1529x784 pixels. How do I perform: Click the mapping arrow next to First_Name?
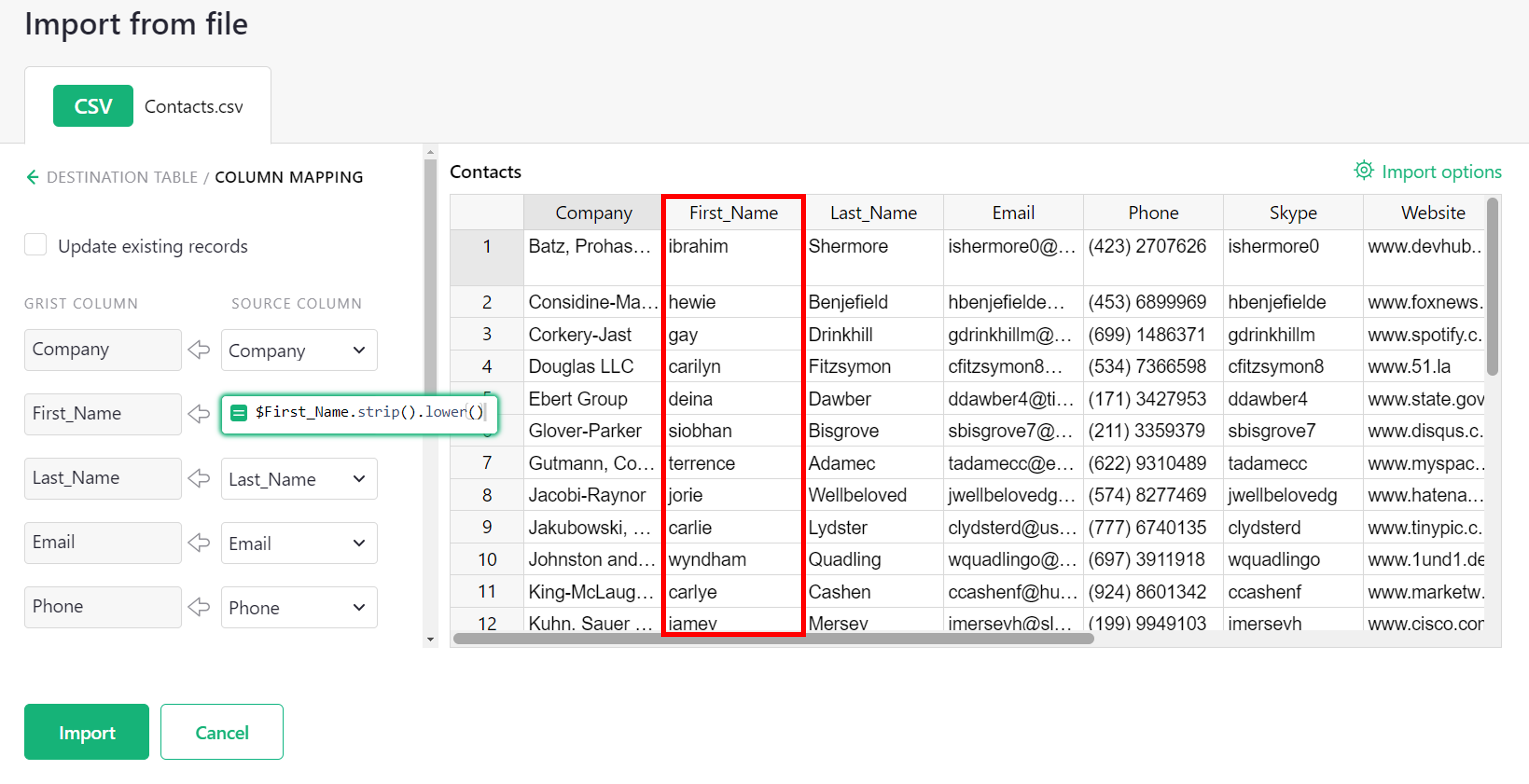coord(199,414)
